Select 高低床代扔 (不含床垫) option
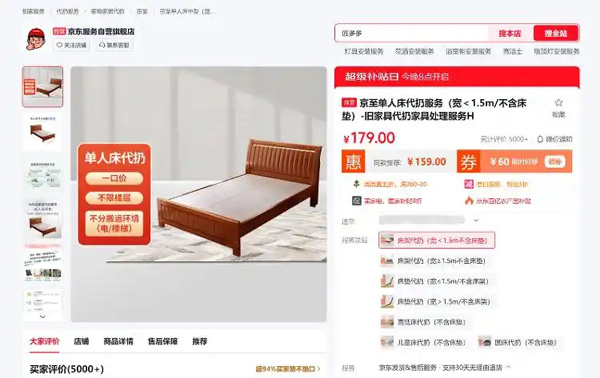The width and height of the screenshot is (600, 378). point(424,322)
